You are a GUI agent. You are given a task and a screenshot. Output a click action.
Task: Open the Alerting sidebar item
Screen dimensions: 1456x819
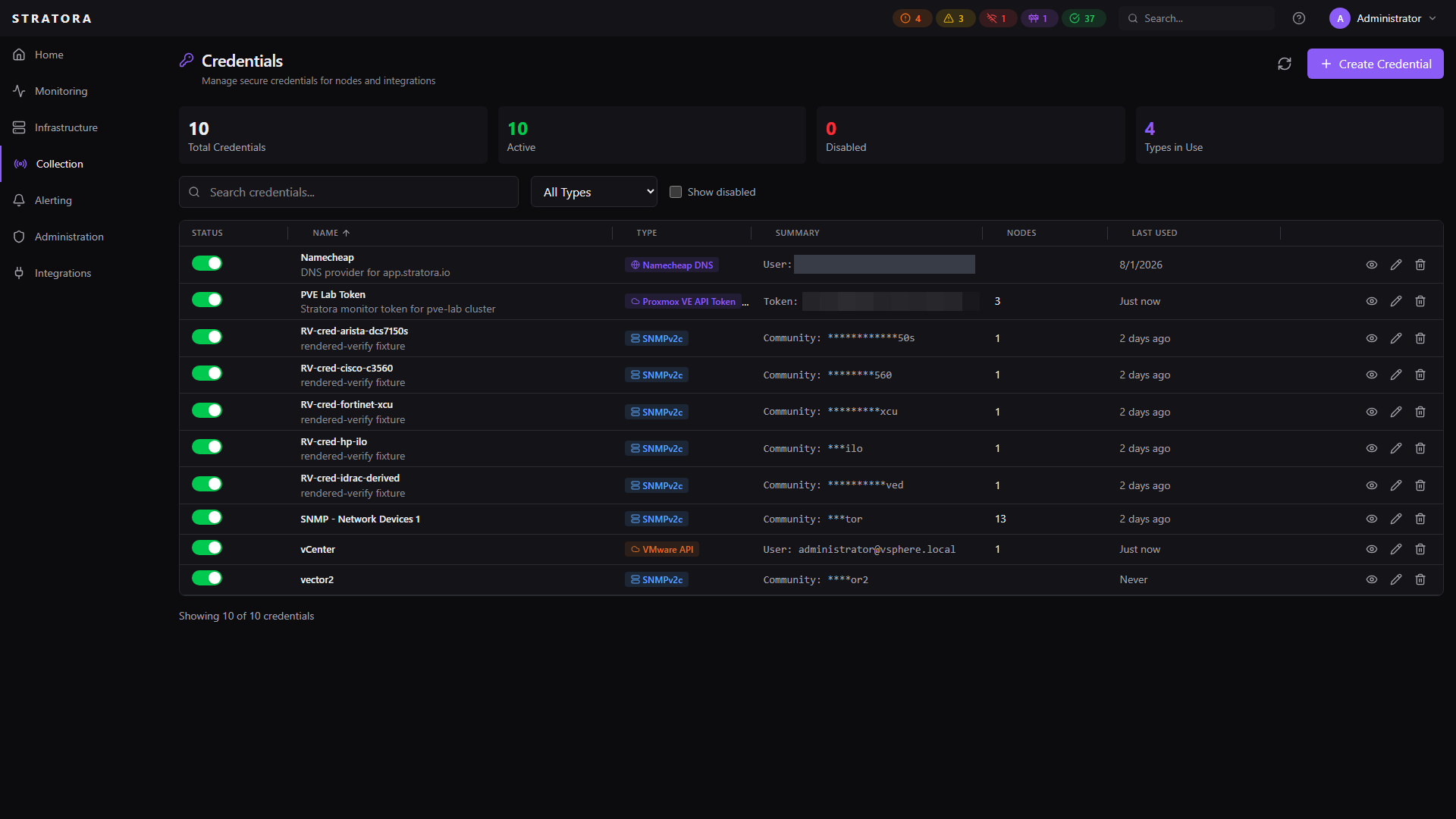pyautogui.click(x=53, y=200)
